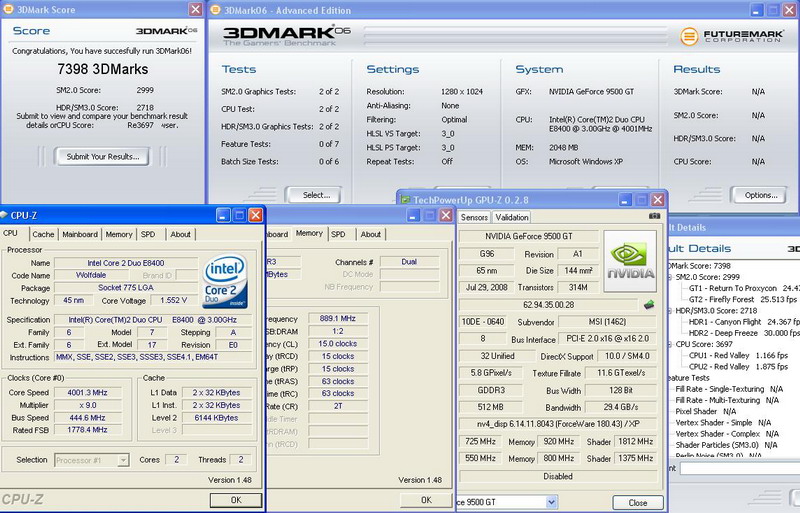Click the comment input field in Result Details
This screenshot has width=800, height=513.
(x=739, y=468)
